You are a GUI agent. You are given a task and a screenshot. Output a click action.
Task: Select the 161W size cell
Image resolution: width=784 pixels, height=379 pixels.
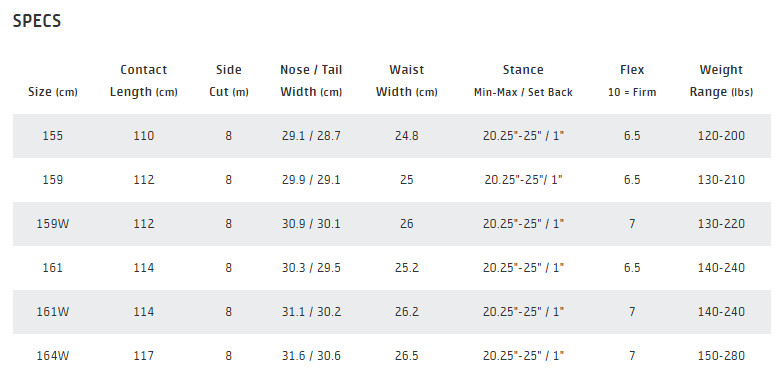click(x=52, y=312)
